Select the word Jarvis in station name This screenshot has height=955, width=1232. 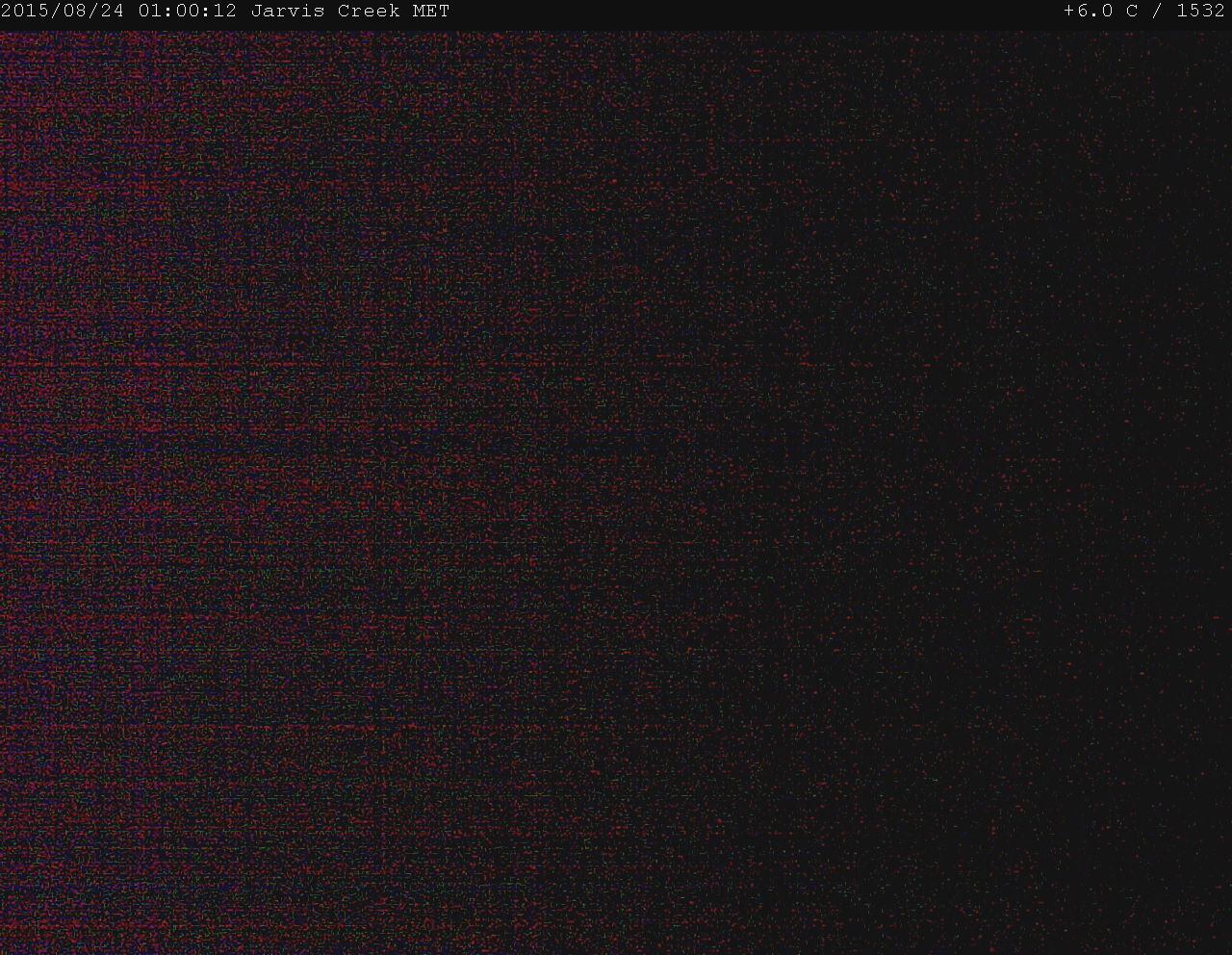coord(288,12)
